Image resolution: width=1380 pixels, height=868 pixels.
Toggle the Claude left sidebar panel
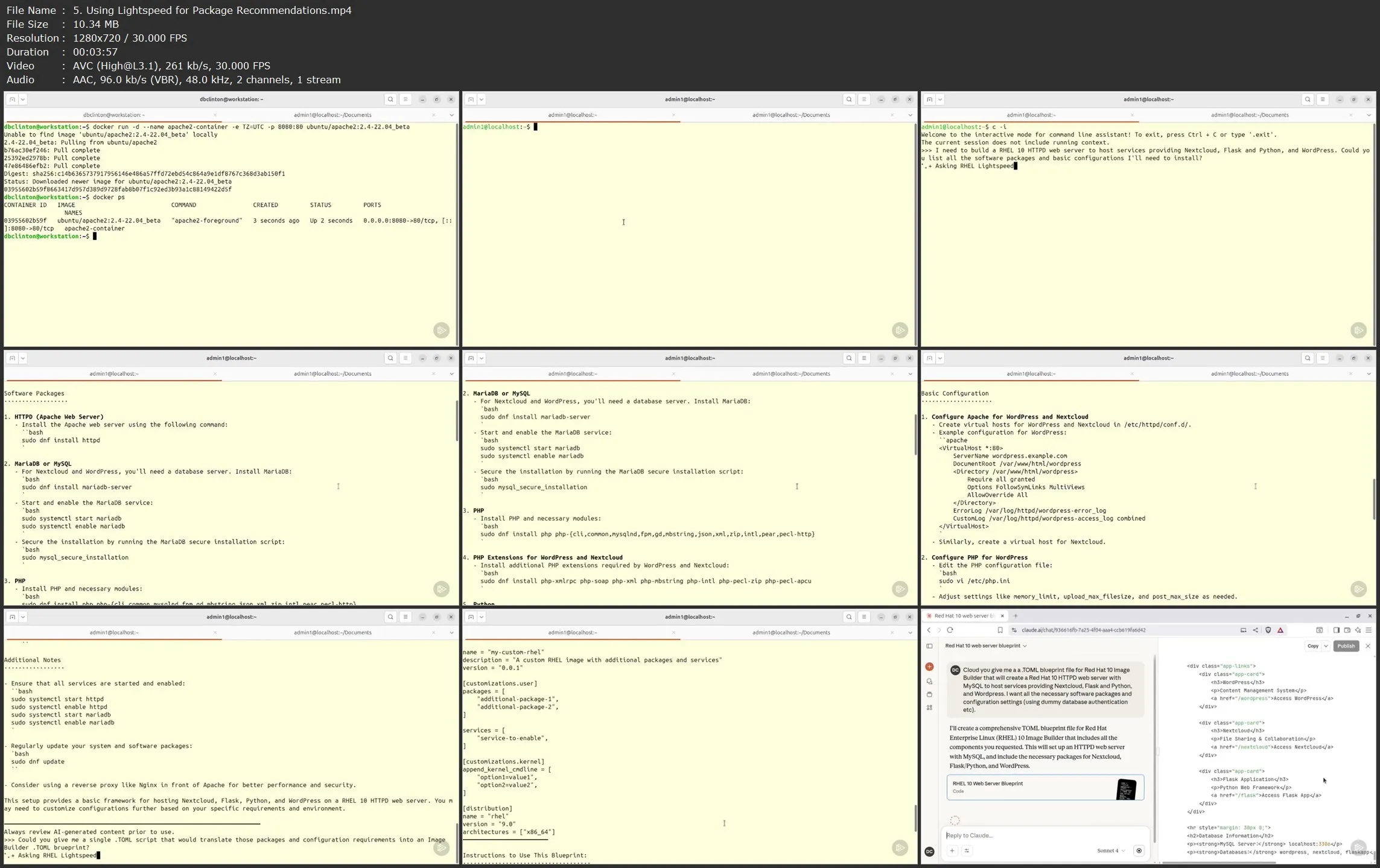click(929, 646)
